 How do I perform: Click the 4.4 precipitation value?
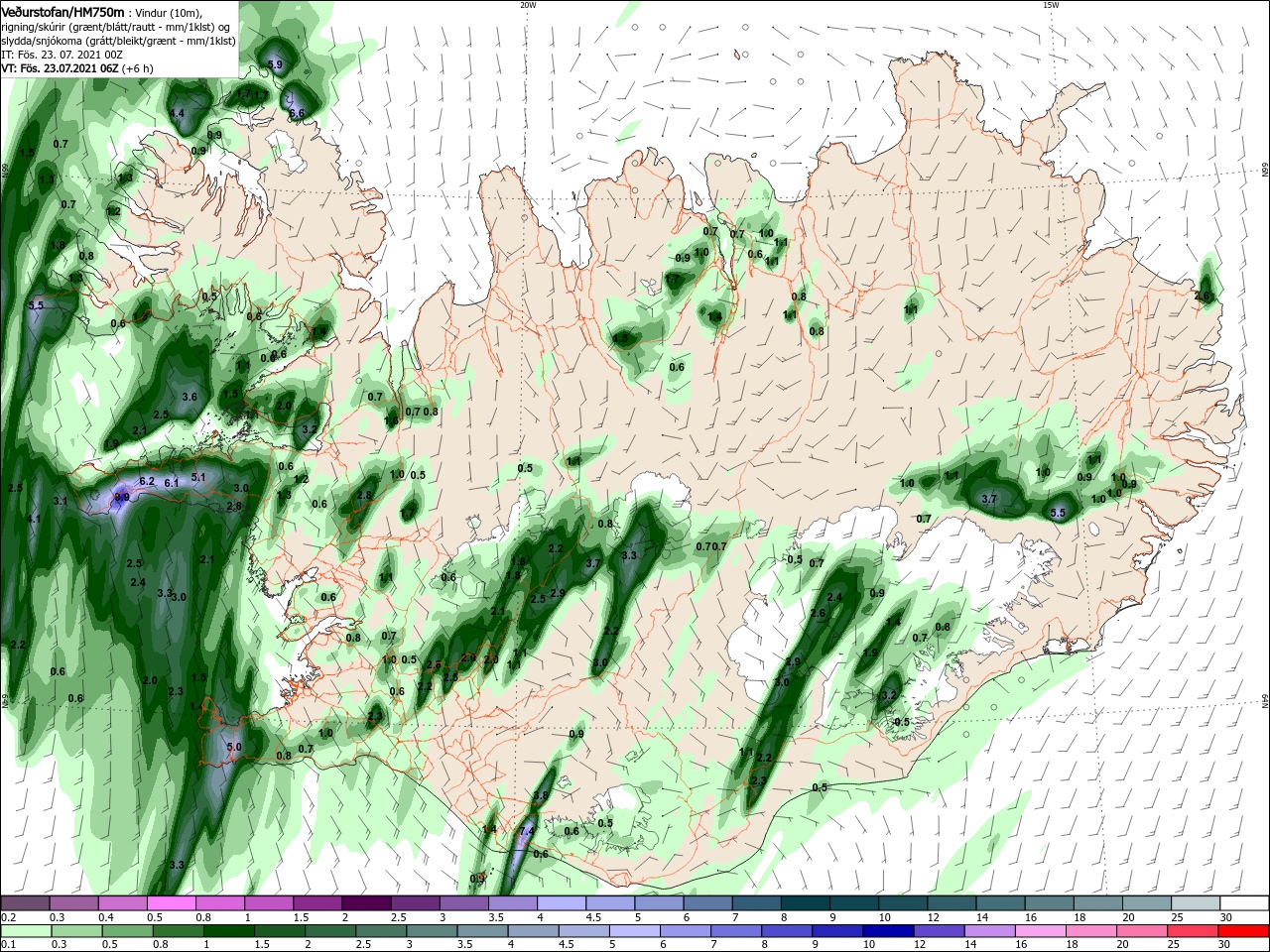(x=178, y=114)
